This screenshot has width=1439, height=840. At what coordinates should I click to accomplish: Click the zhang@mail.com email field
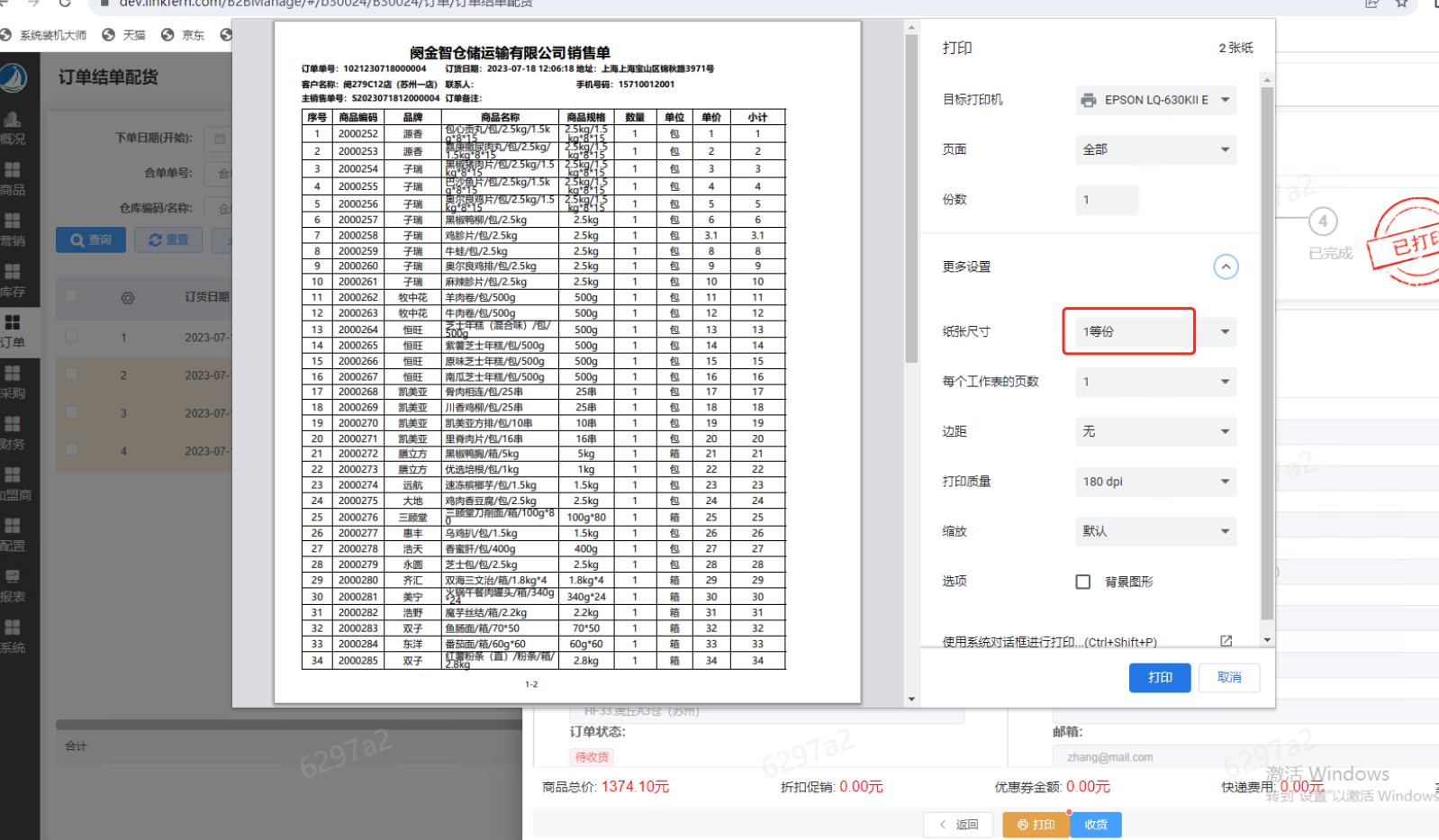[x=1247, y=757]
